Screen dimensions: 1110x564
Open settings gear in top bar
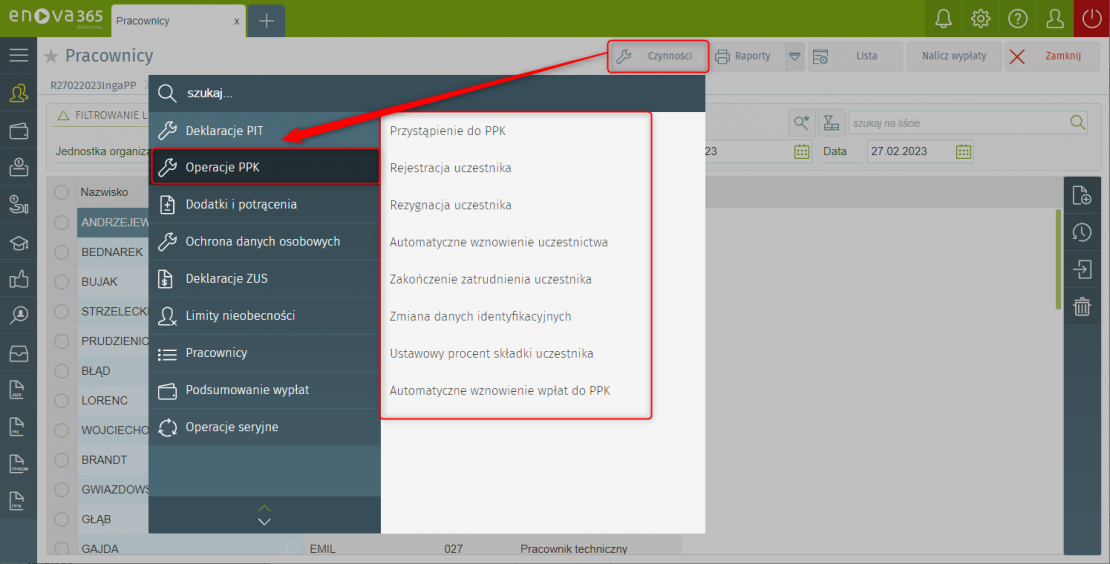pyautogui.click(x=980, y=19)
